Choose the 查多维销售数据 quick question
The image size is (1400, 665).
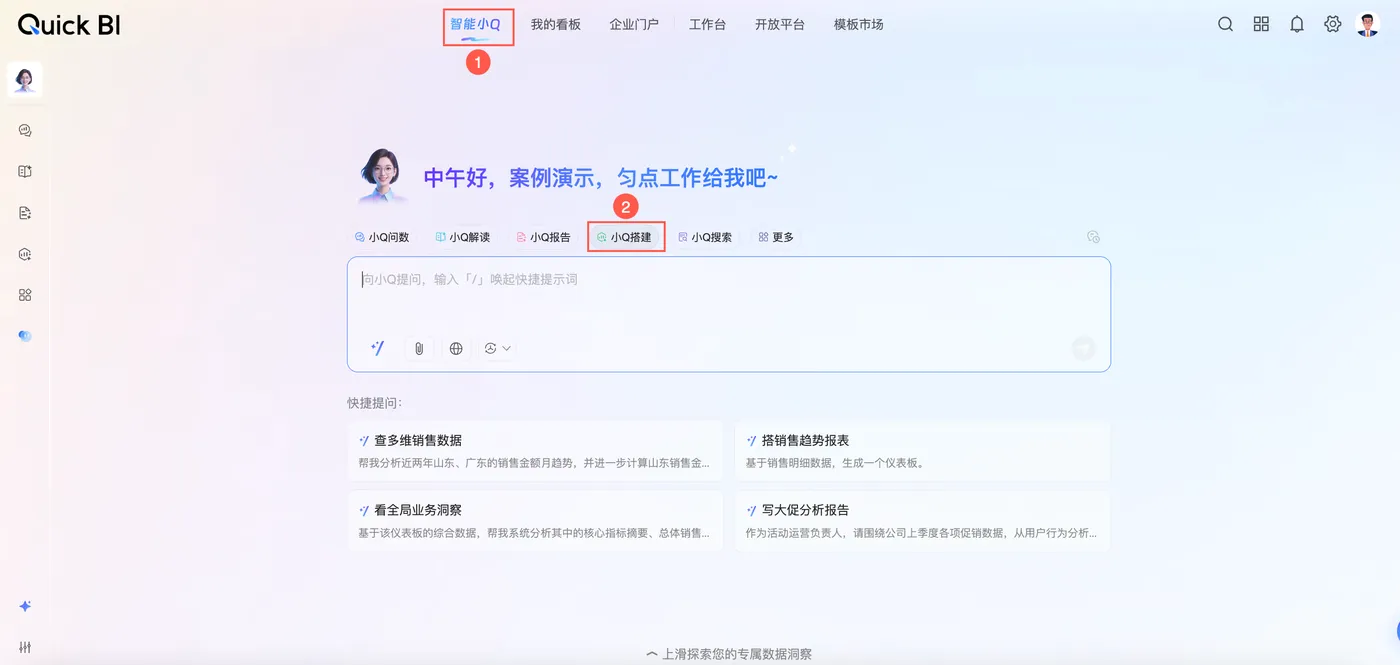tap(535, 451)
